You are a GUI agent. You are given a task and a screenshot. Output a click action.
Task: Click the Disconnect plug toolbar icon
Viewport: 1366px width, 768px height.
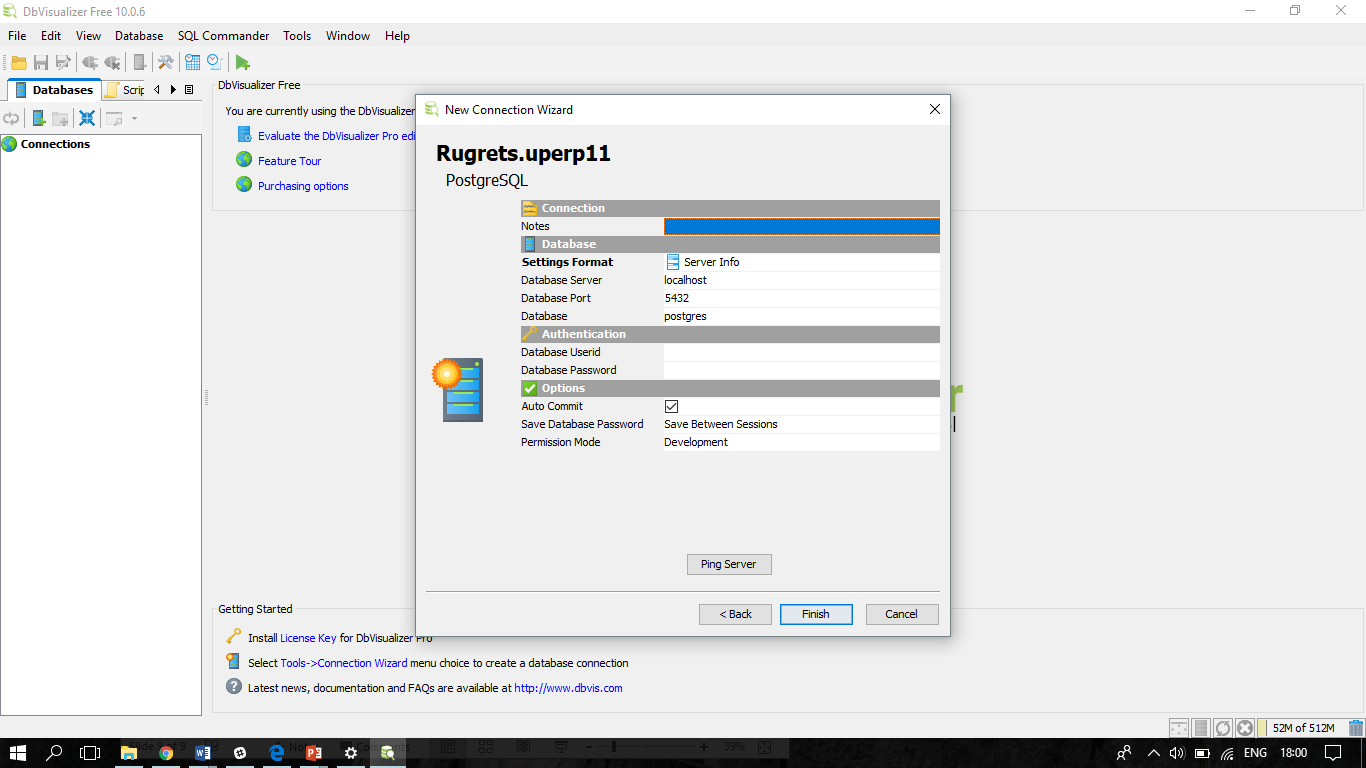[113, 62]
